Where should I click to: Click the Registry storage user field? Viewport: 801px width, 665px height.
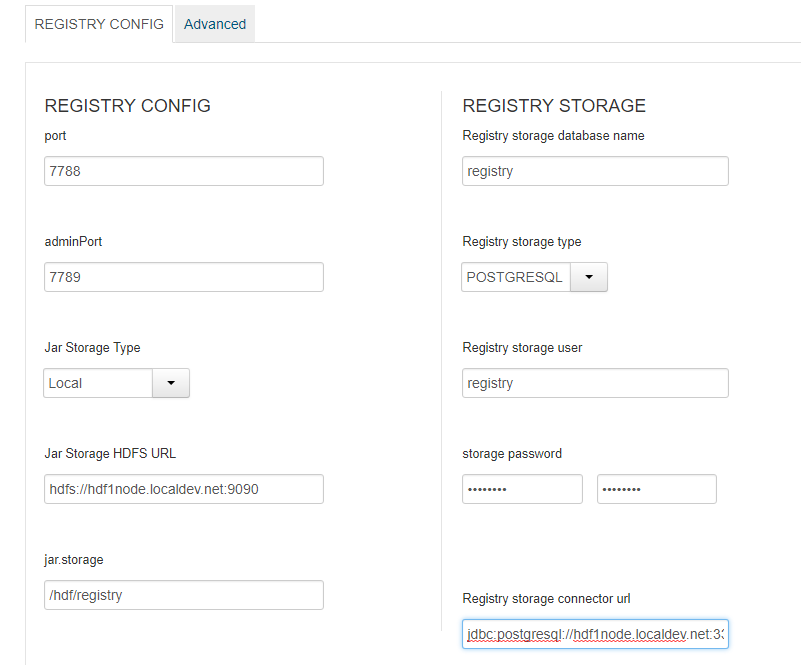coord(595,383)
